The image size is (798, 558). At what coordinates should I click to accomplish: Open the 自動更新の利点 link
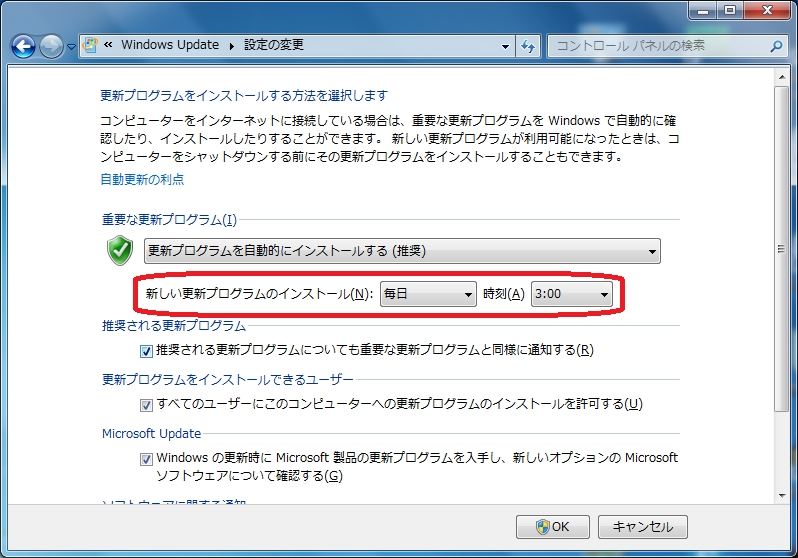pos(142,179)
